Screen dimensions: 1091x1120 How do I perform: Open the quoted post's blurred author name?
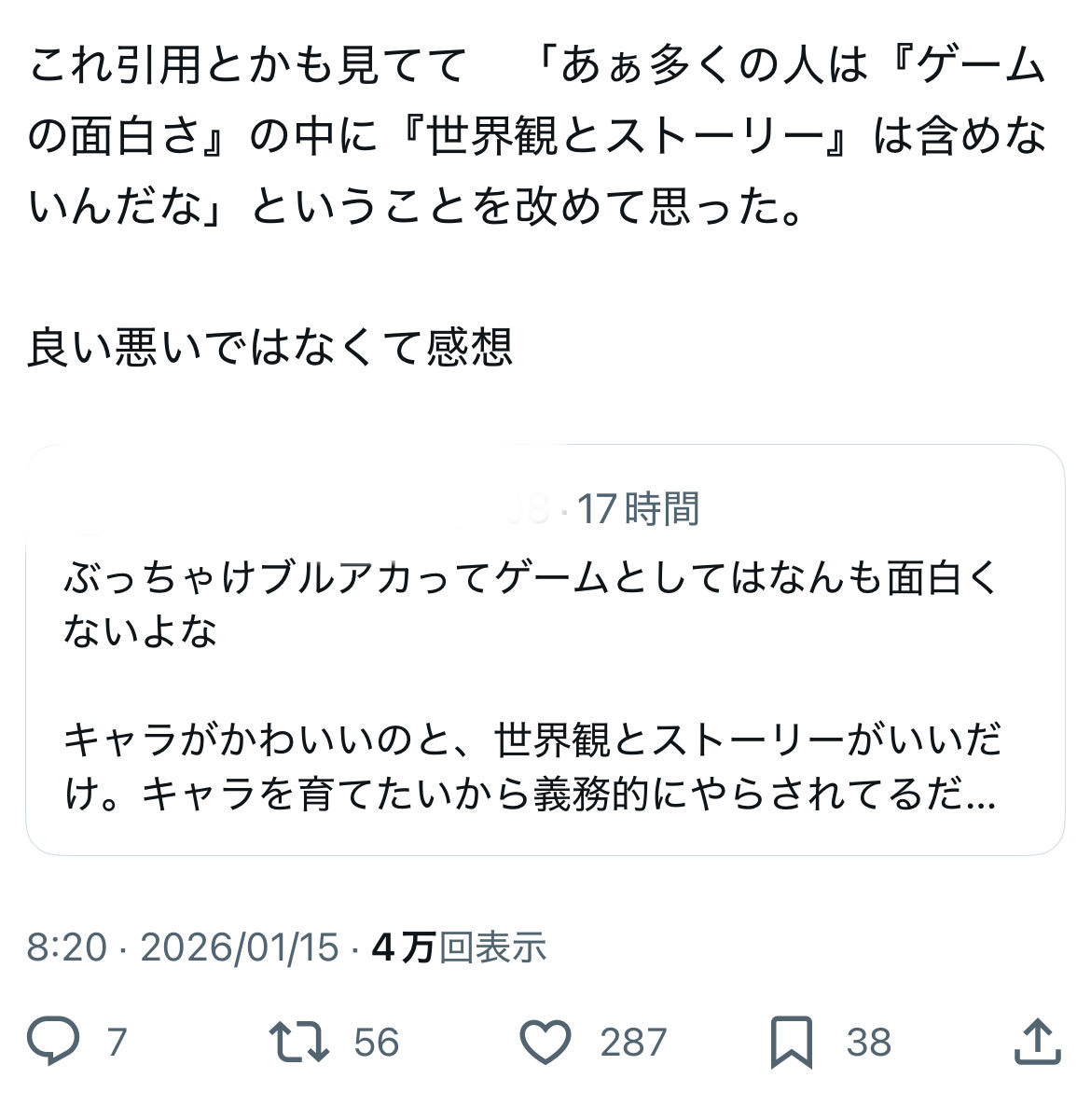click(308, 509)
